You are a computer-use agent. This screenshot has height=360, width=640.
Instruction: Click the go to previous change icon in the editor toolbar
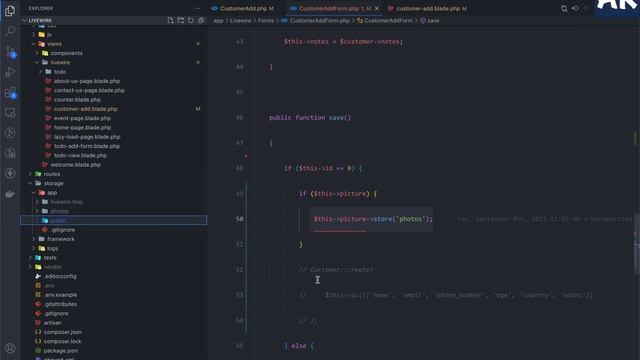pyautogui.click(x=575, y=8)
